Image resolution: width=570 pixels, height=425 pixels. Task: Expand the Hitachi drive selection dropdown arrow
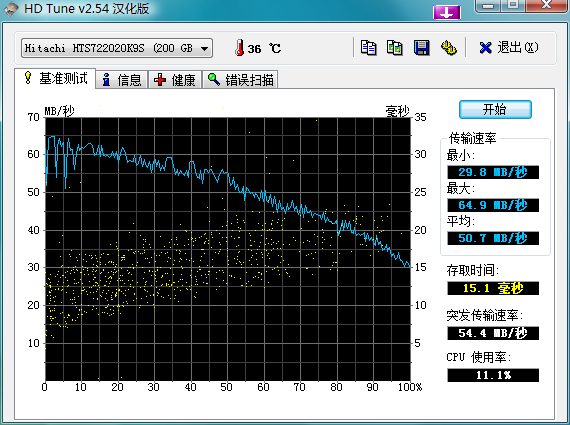tap(205, 48)
